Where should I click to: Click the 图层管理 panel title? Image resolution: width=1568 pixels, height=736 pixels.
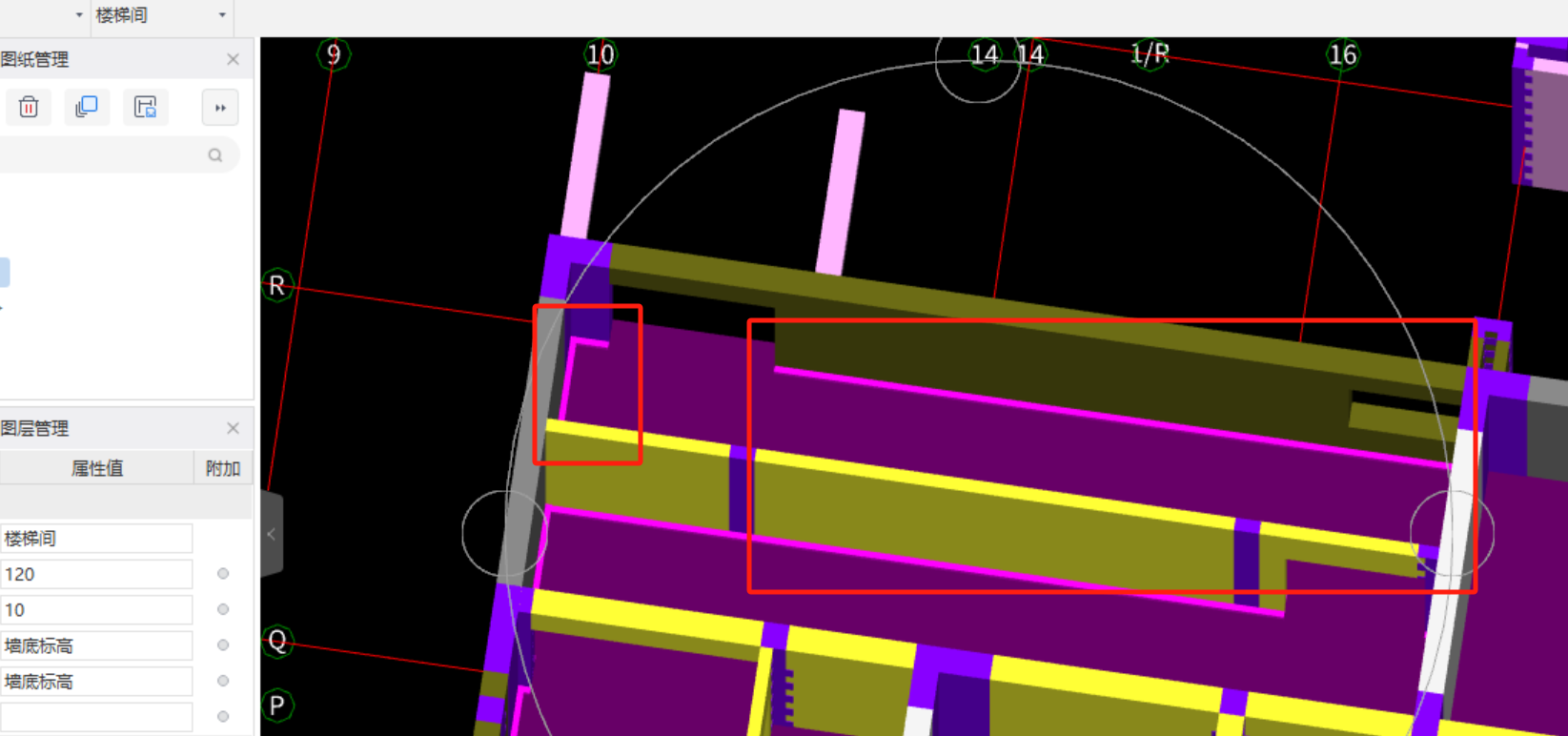point(34,428)
